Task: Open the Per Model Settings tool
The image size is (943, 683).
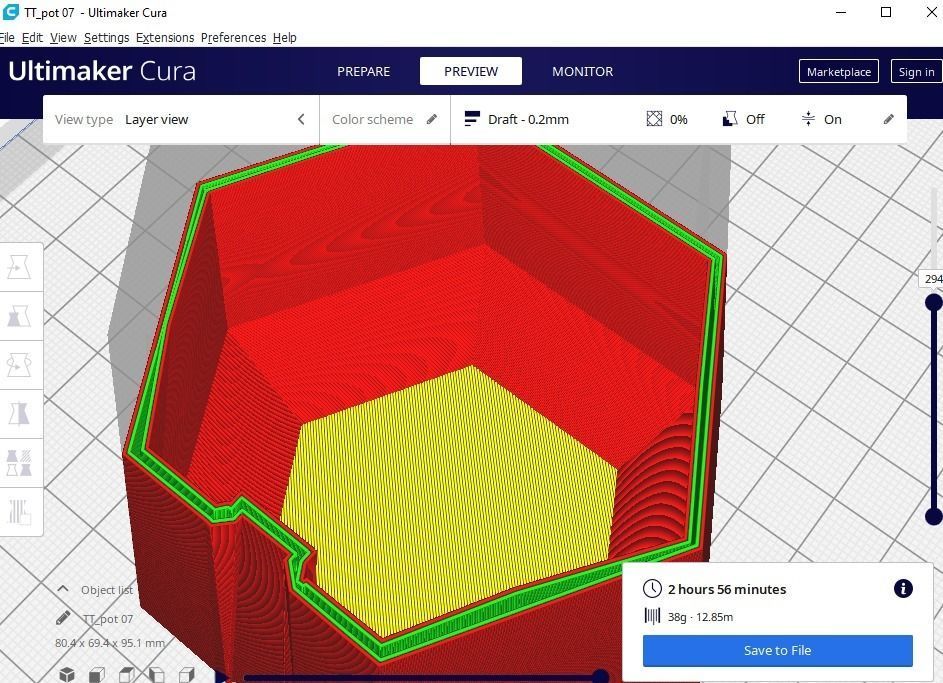Action: [x=19, y=463]
